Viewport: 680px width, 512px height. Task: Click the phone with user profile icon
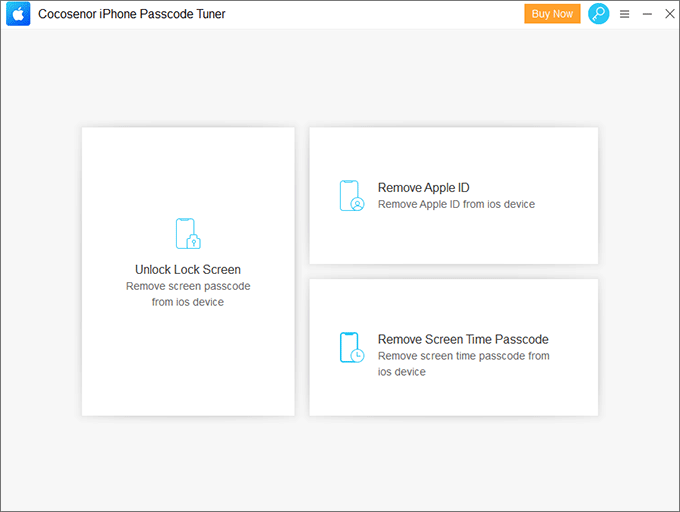pos(351,196)
